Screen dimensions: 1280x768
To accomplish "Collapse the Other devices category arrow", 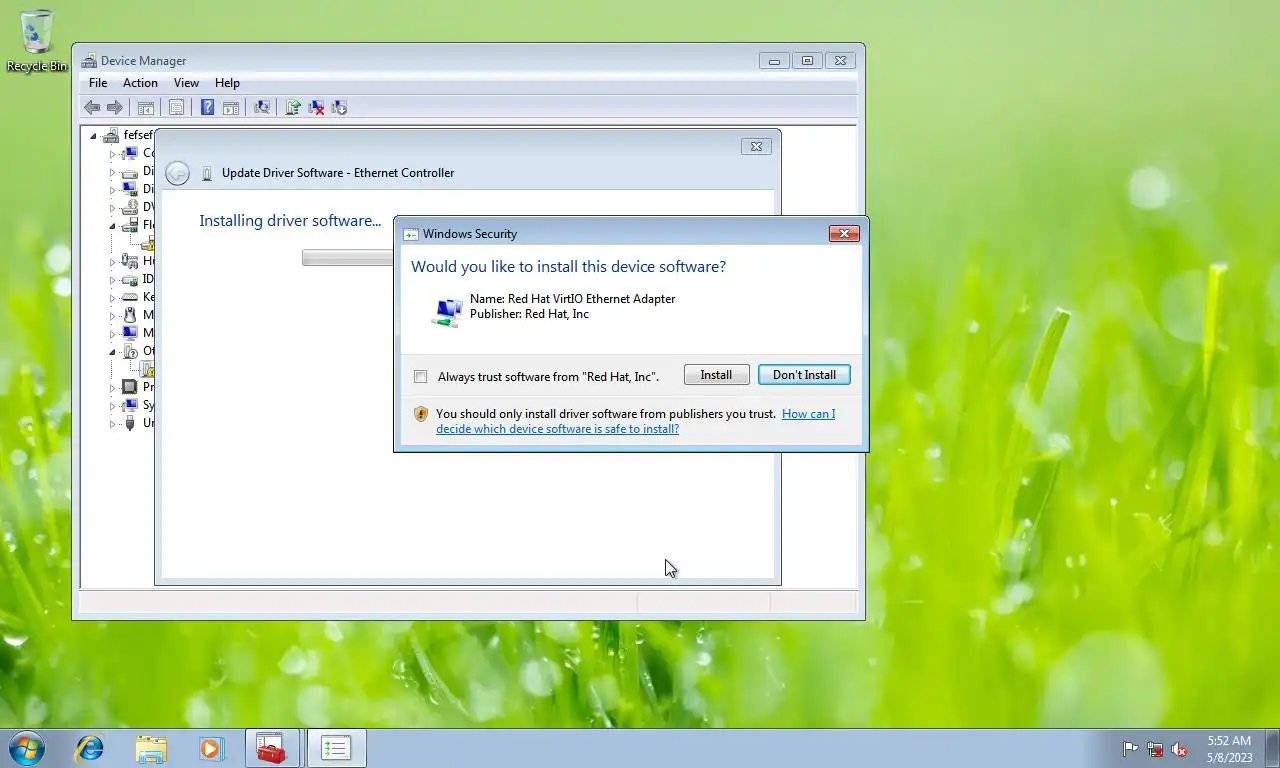I will tap(112, 352).
